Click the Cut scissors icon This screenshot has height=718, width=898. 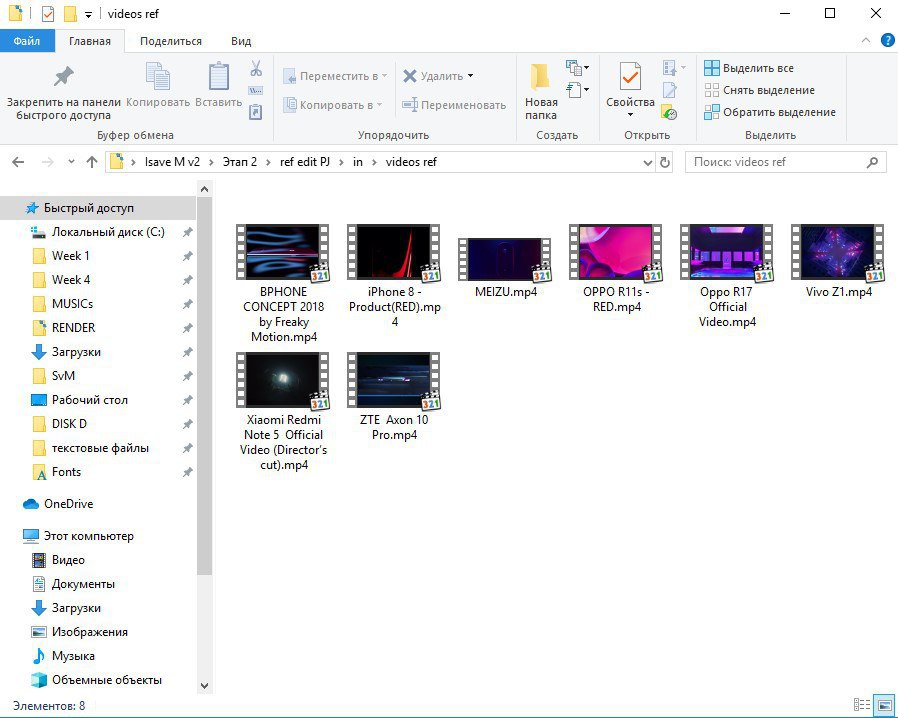pos(256,68)
